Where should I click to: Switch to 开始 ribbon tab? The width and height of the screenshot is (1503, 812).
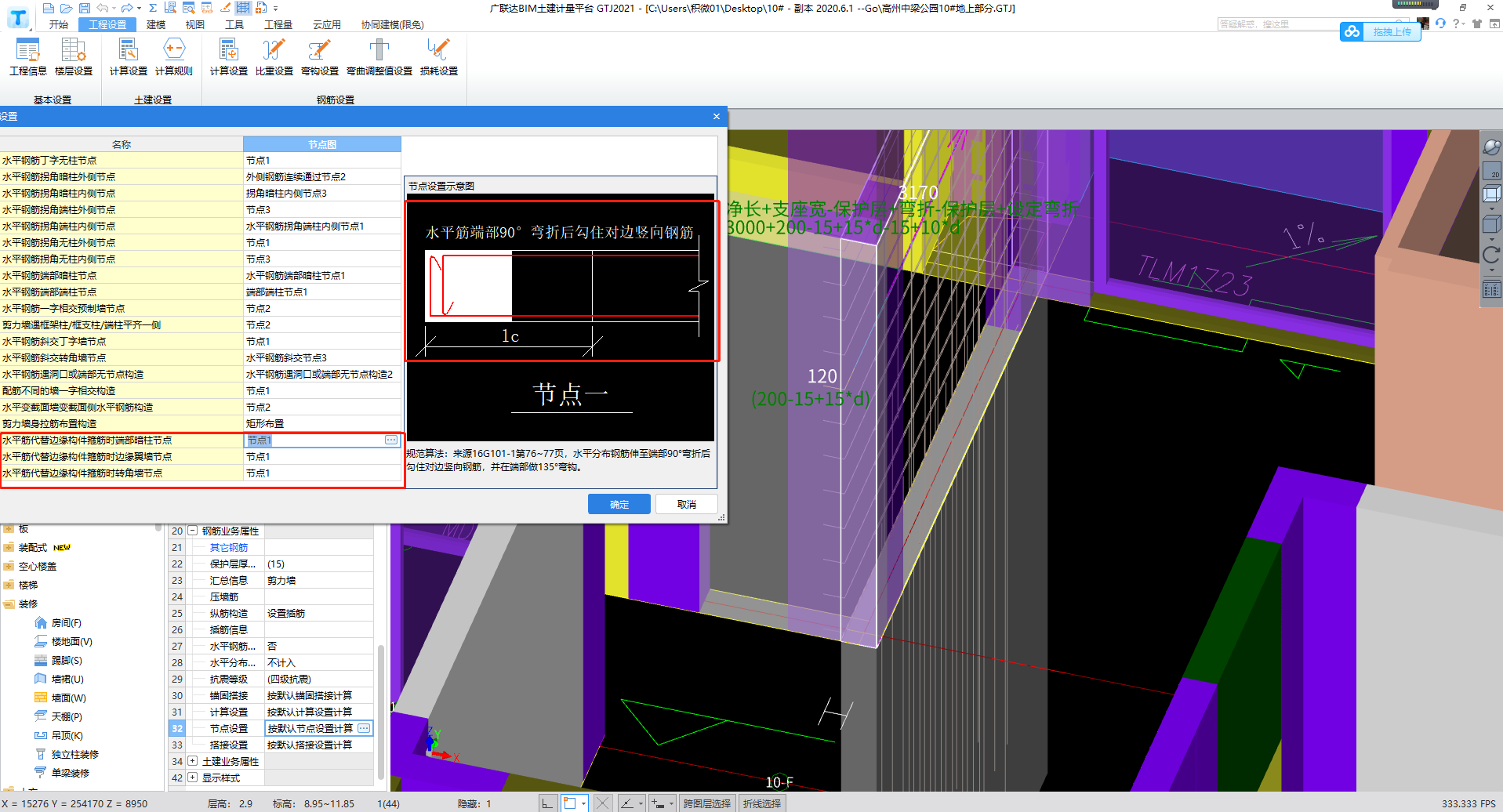pos(59,24)
